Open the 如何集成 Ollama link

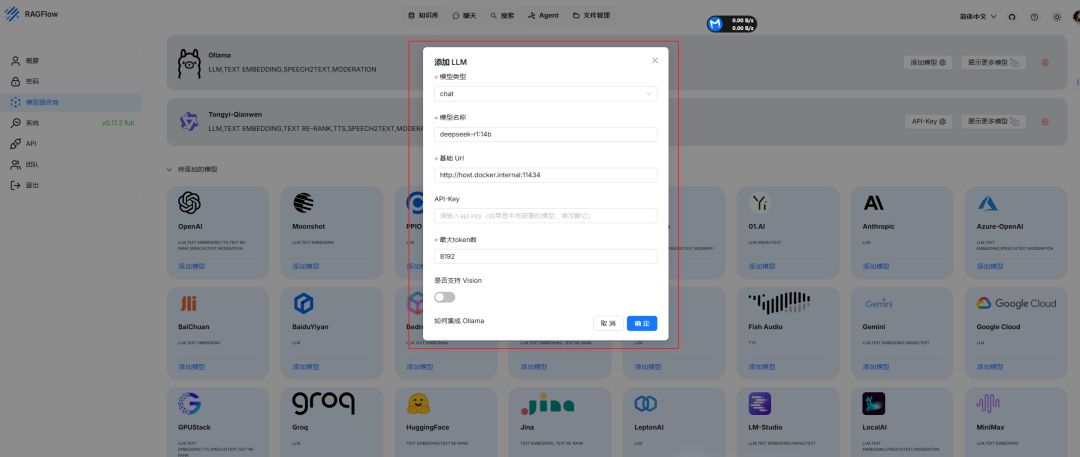pos(459,321)
